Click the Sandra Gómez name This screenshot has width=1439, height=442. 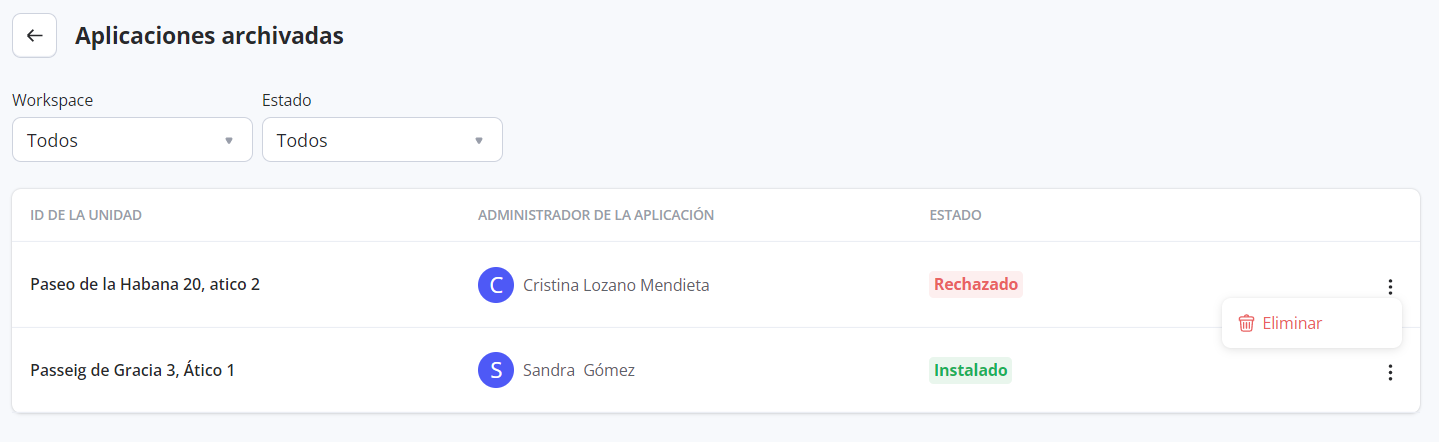point(579,371)
